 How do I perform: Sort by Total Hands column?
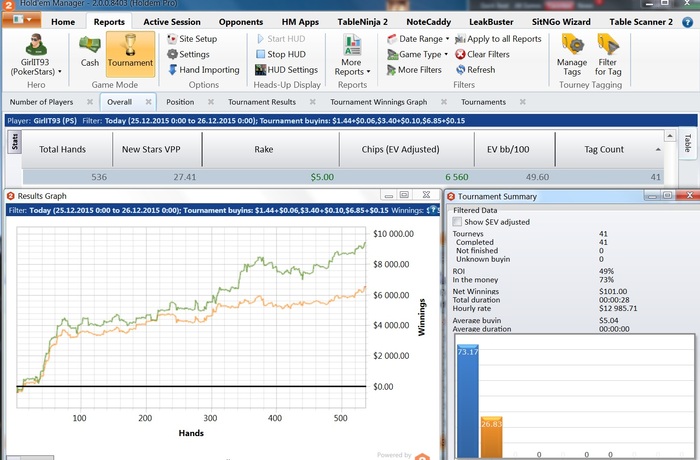pyautogui.click(x=67, y=150)
